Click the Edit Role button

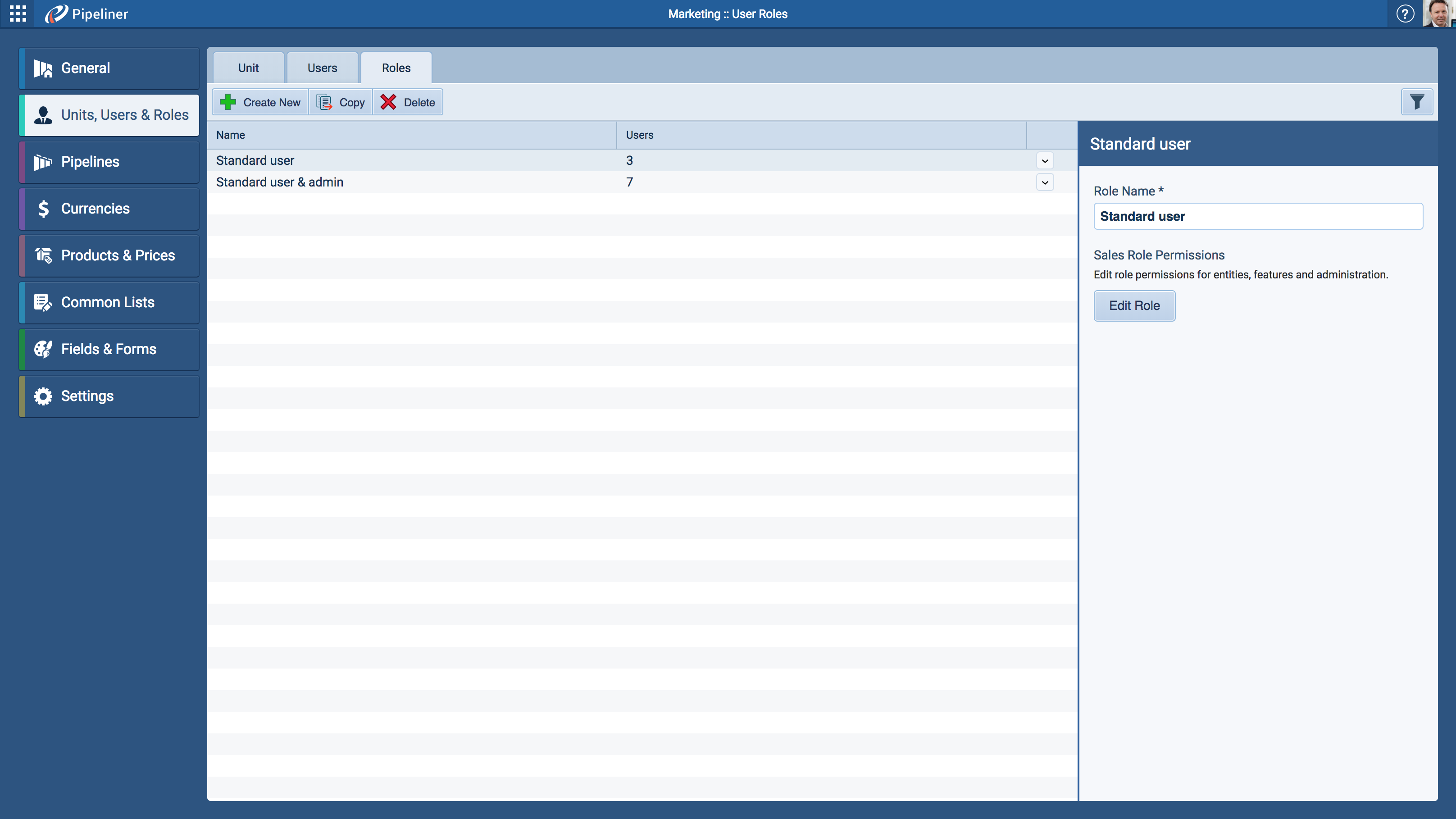[x=1134, y=306]
